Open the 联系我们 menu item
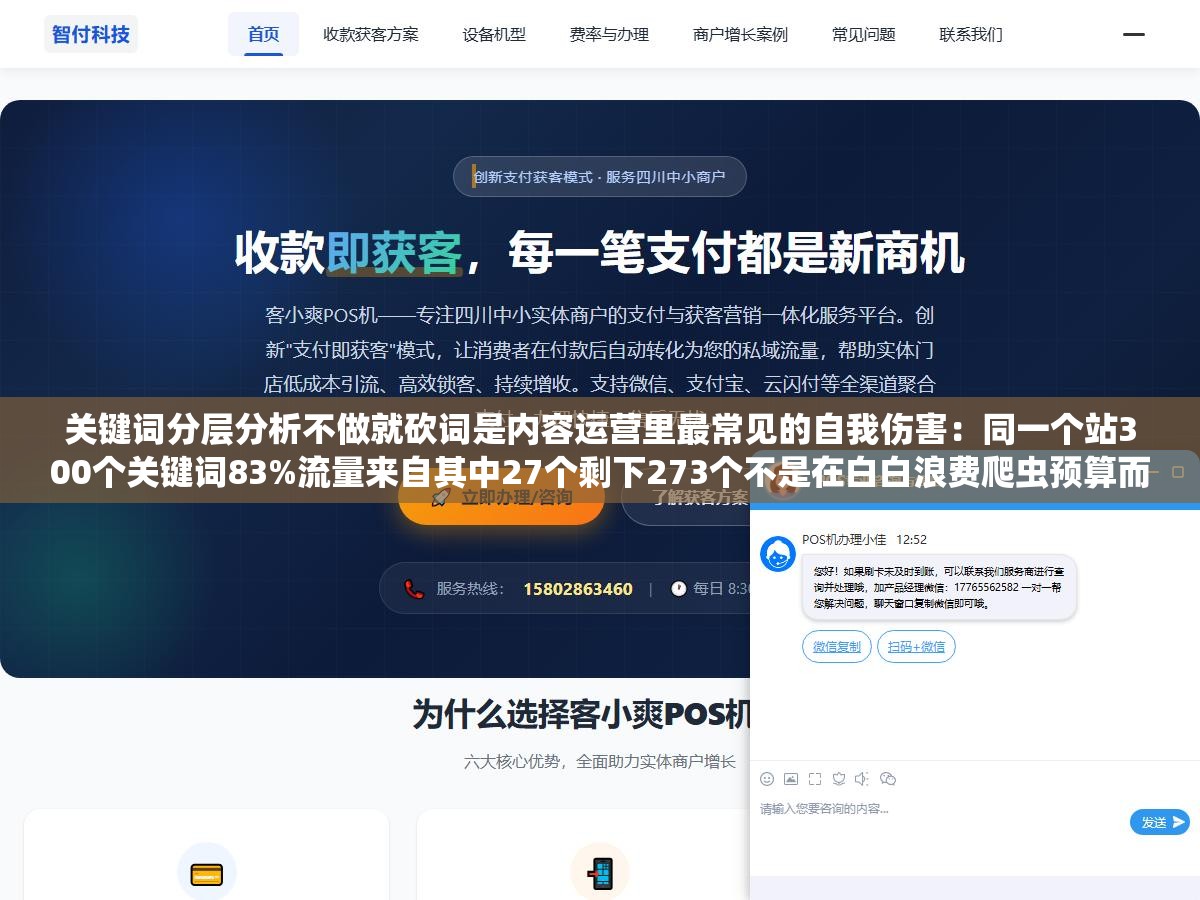This screenshot has height=900, width=1200. click(971, 34)
